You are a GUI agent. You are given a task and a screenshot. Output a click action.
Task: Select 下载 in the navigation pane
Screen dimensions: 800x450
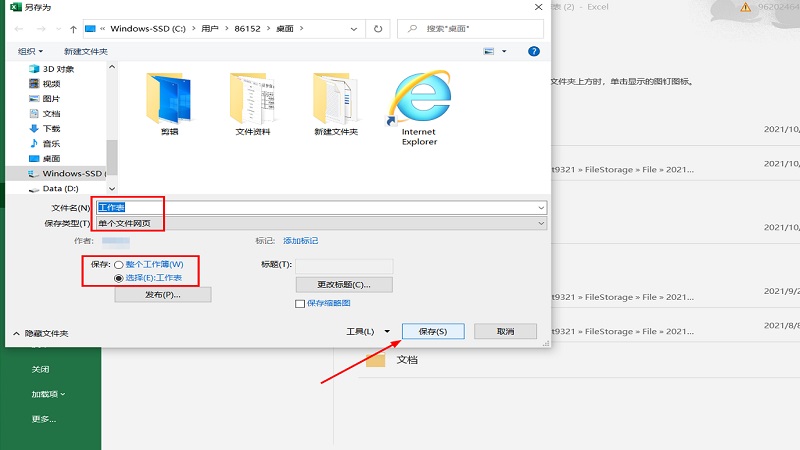51,128
